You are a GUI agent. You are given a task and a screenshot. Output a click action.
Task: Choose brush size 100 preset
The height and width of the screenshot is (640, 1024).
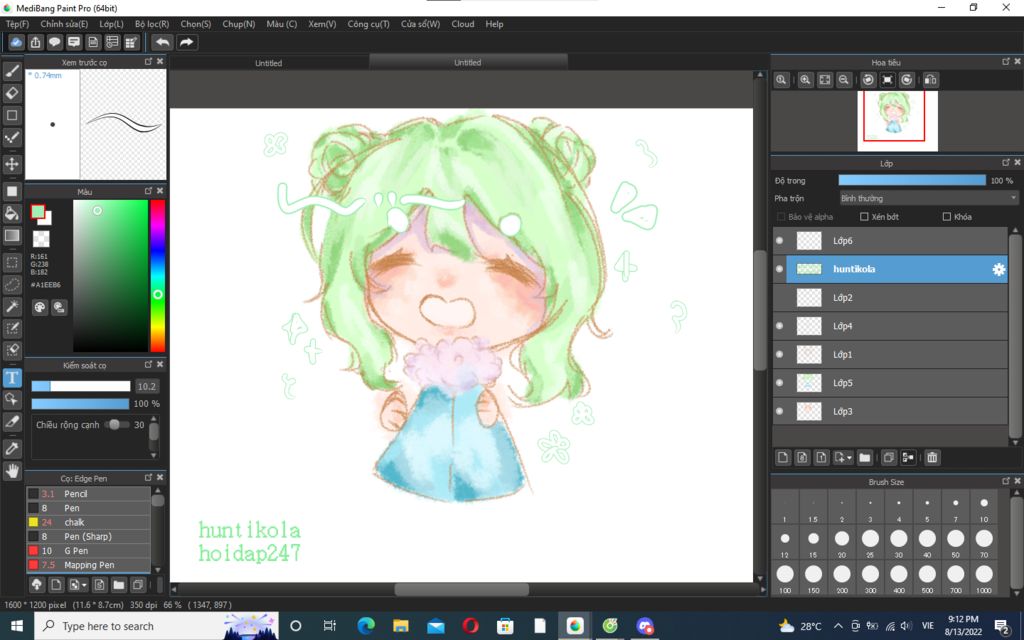point(785,578)
